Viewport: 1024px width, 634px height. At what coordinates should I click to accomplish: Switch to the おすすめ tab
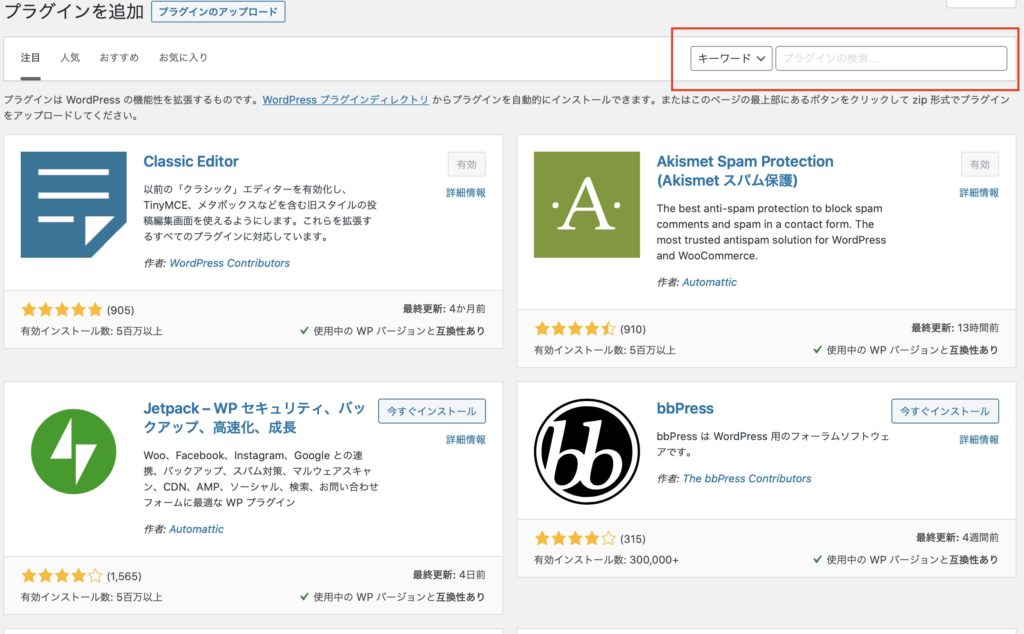[119, 58]
